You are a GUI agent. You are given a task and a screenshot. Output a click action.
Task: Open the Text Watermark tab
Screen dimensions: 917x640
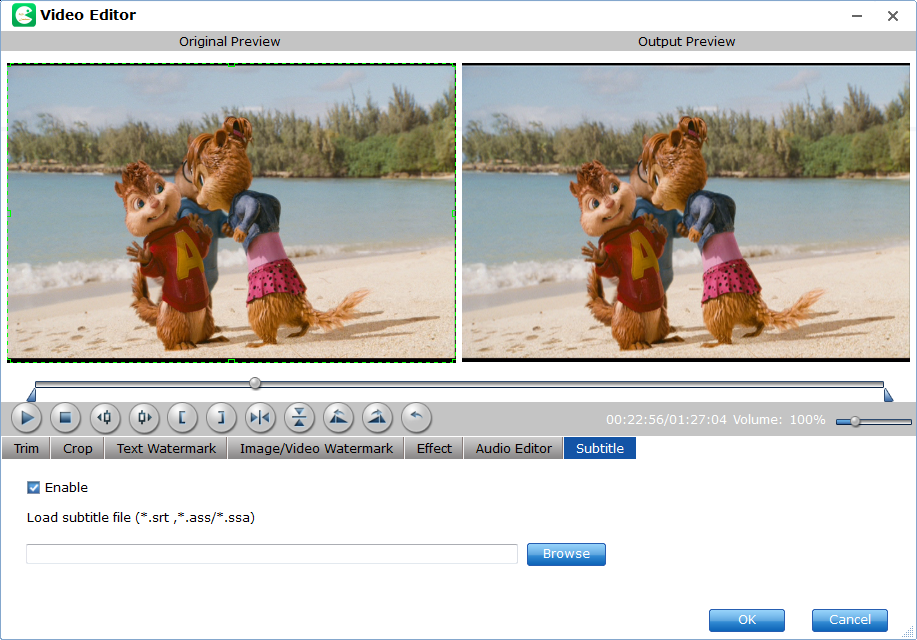[166, 448]
